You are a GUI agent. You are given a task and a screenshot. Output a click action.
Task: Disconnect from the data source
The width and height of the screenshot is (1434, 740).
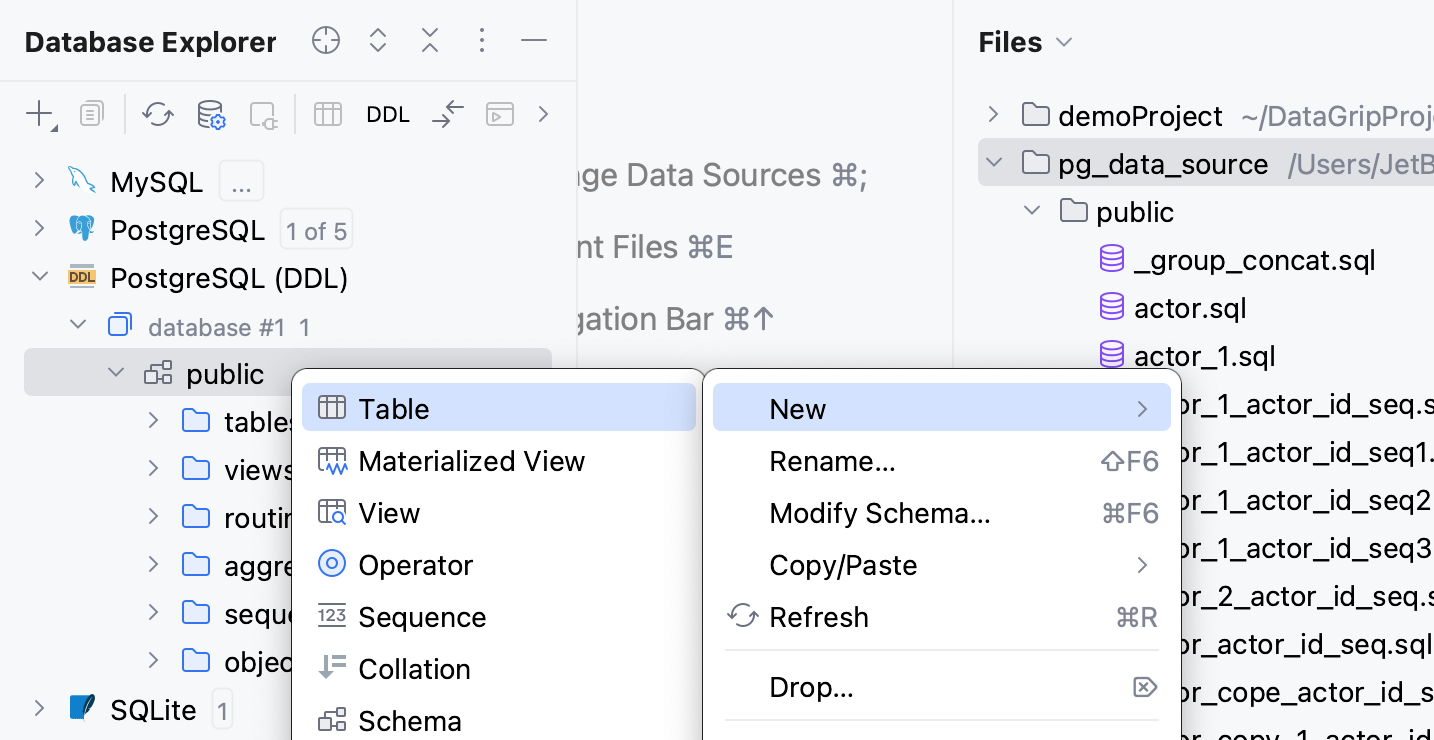coord(262,113)
